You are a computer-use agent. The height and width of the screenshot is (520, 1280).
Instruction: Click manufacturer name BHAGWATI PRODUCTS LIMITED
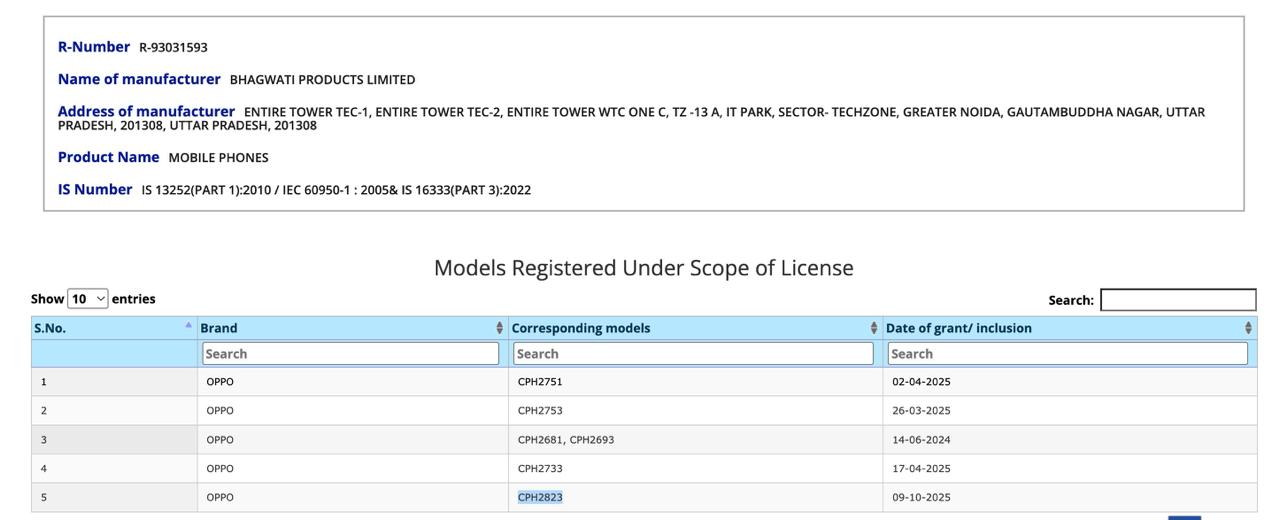(x=322, y=80)
